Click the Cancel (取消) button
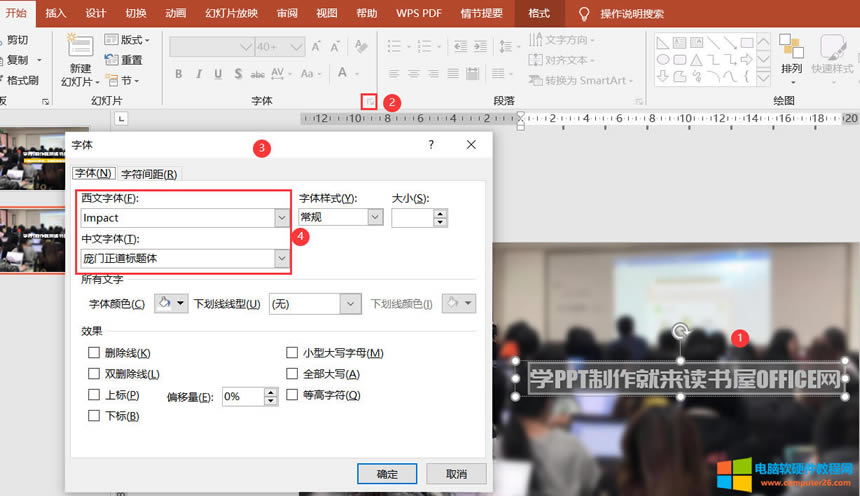Screen dimensions: 860x496 click(455, 474)
